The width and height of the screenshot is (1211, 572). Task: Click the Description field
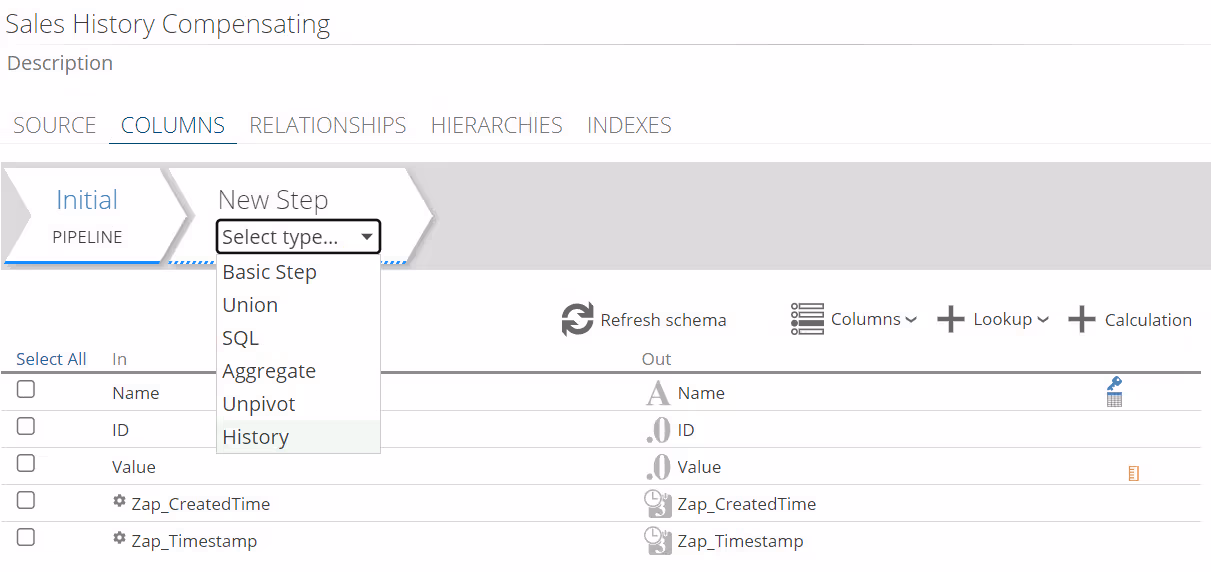coord(60,63)
